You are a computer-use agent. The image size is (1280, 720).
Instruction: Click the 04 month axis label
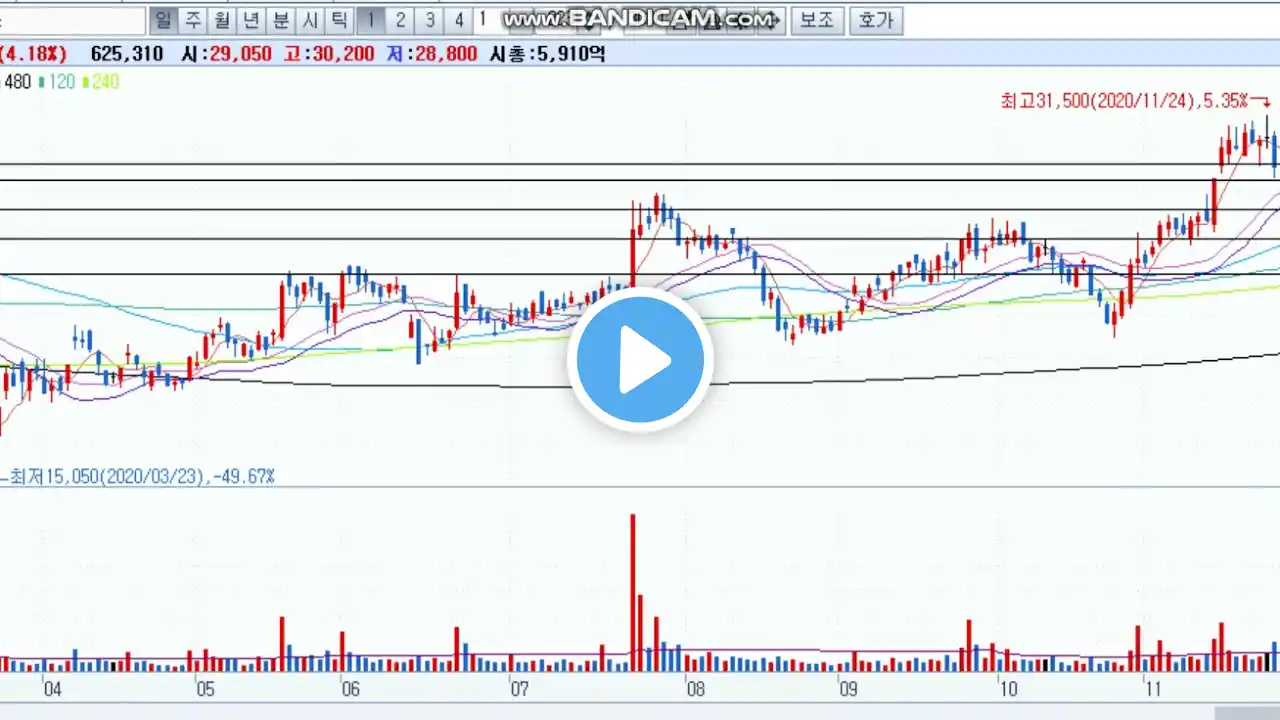52,688
